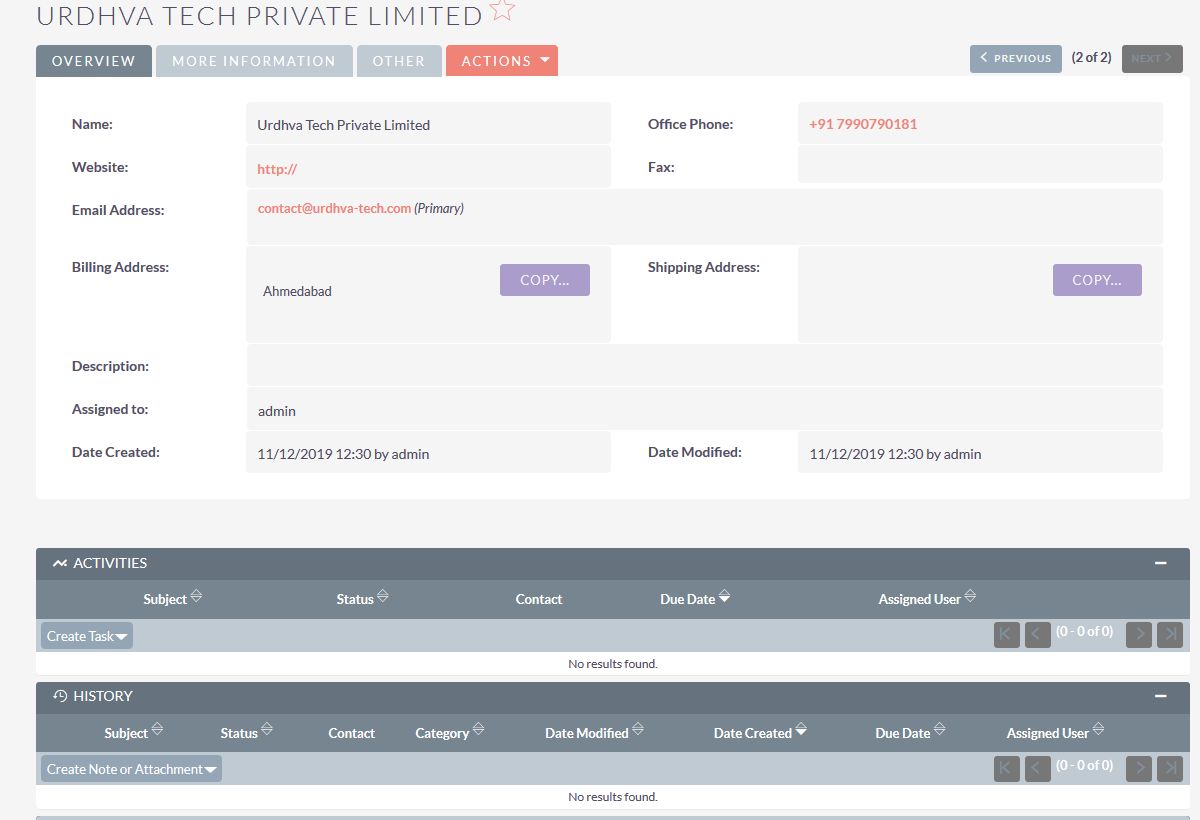The width and height of the screenshot is (1200, 820).
Task: Switch to the Overview tab
Action: coord(94,61)
